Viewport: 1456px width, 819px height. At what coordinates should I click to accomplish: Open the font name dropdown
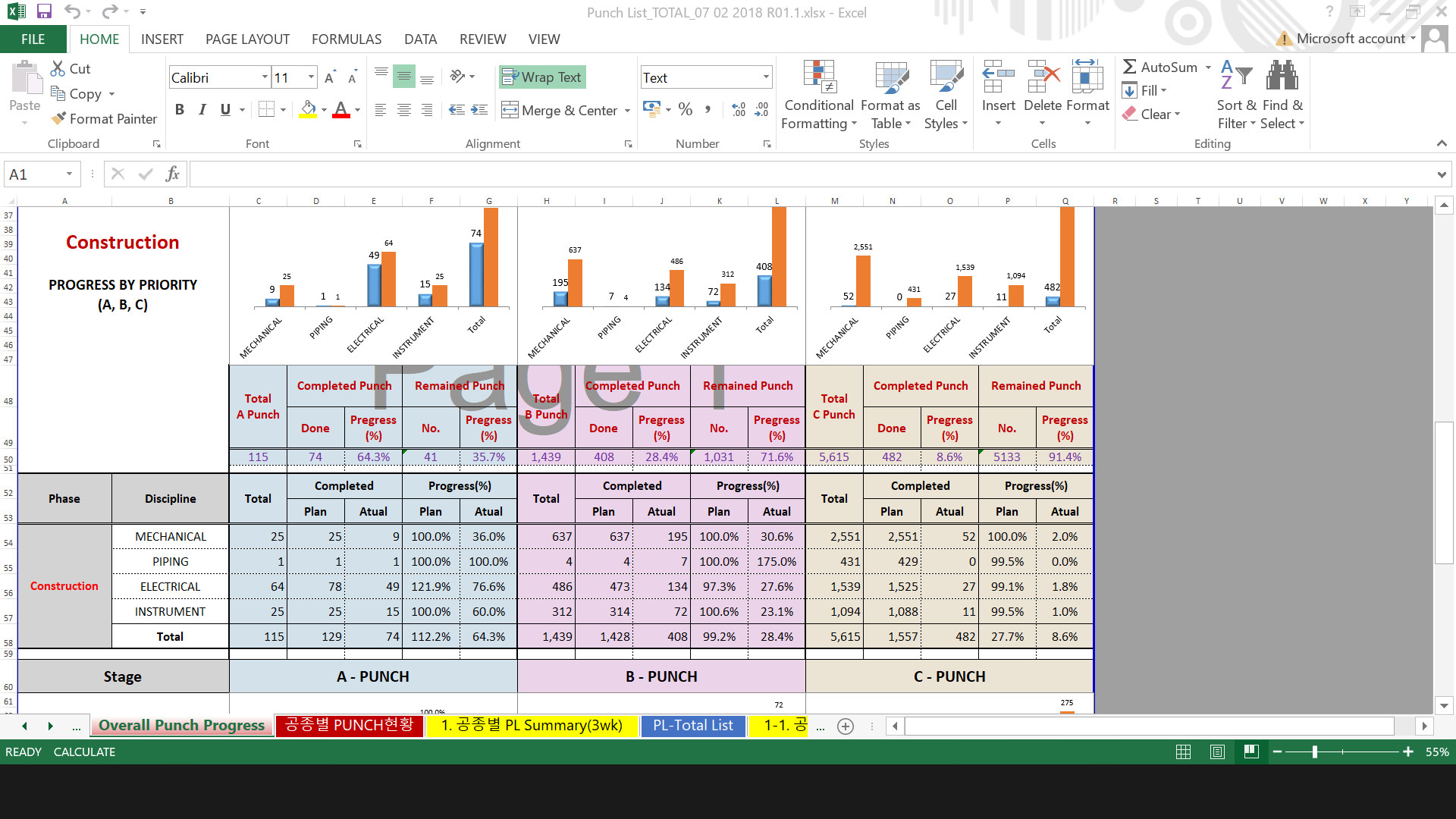pyautogui.click(x=265, y=77)
